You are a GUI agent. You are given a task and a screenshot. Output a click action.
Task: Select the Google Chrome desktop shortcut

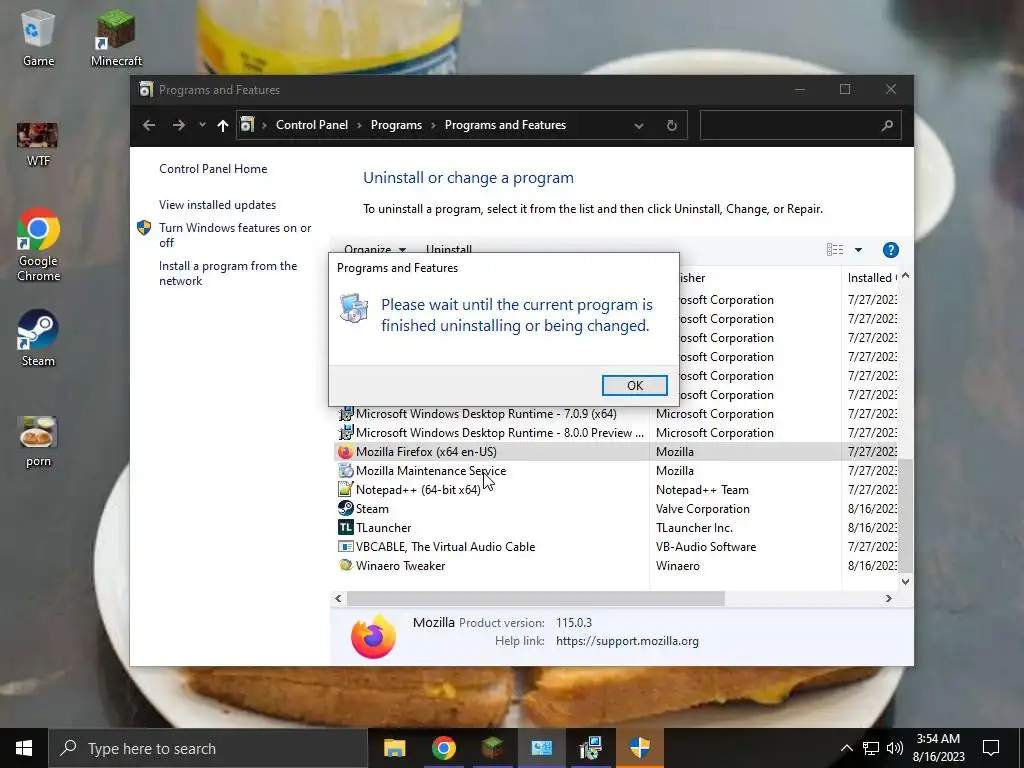coord(38,245)
